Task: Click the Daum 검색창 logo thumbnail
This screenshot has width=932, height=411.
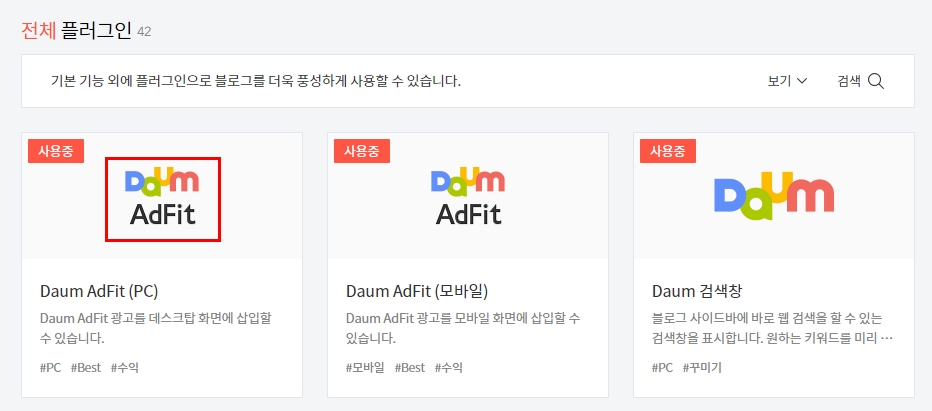Action: click(x=774, y=195)
